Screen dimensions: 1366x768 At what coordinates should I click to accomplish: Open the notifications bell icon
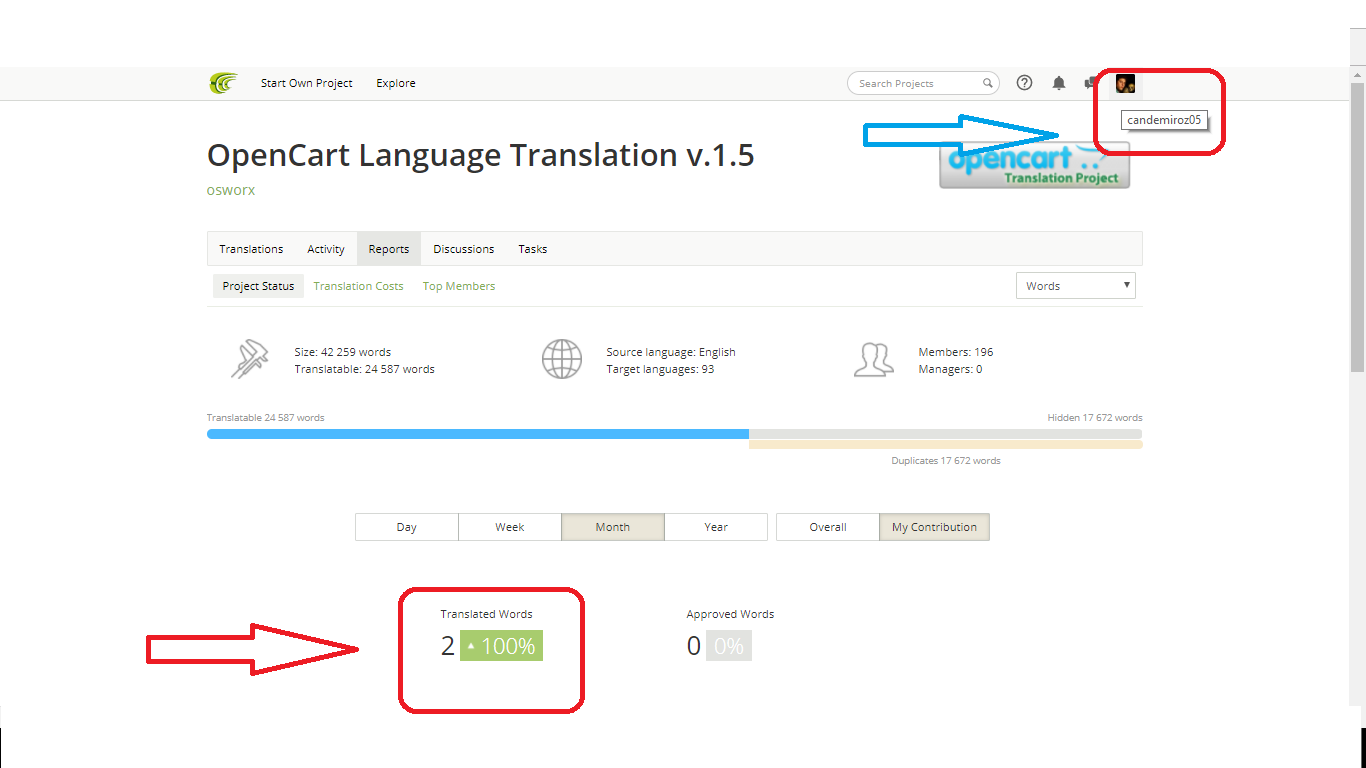pyautogui.click(x=1059, y=83)
